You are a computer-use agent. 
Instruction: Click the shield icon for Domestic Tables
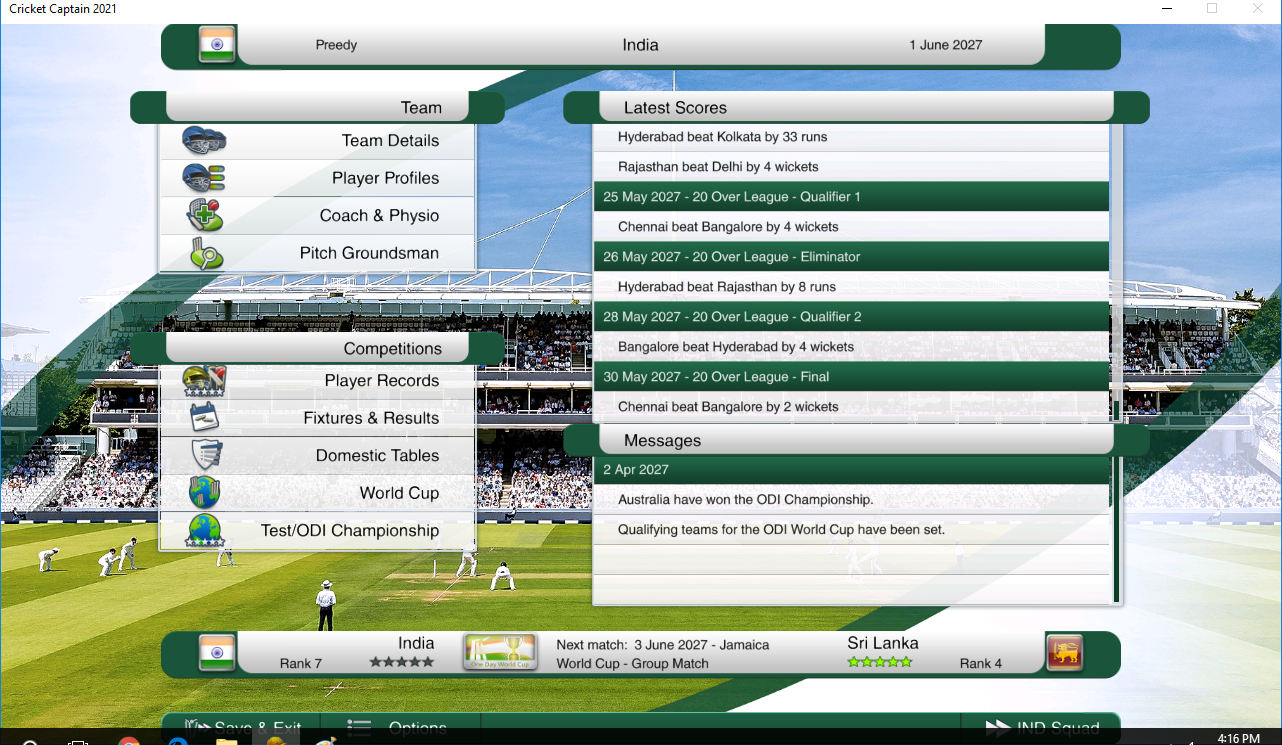point(206,455)
